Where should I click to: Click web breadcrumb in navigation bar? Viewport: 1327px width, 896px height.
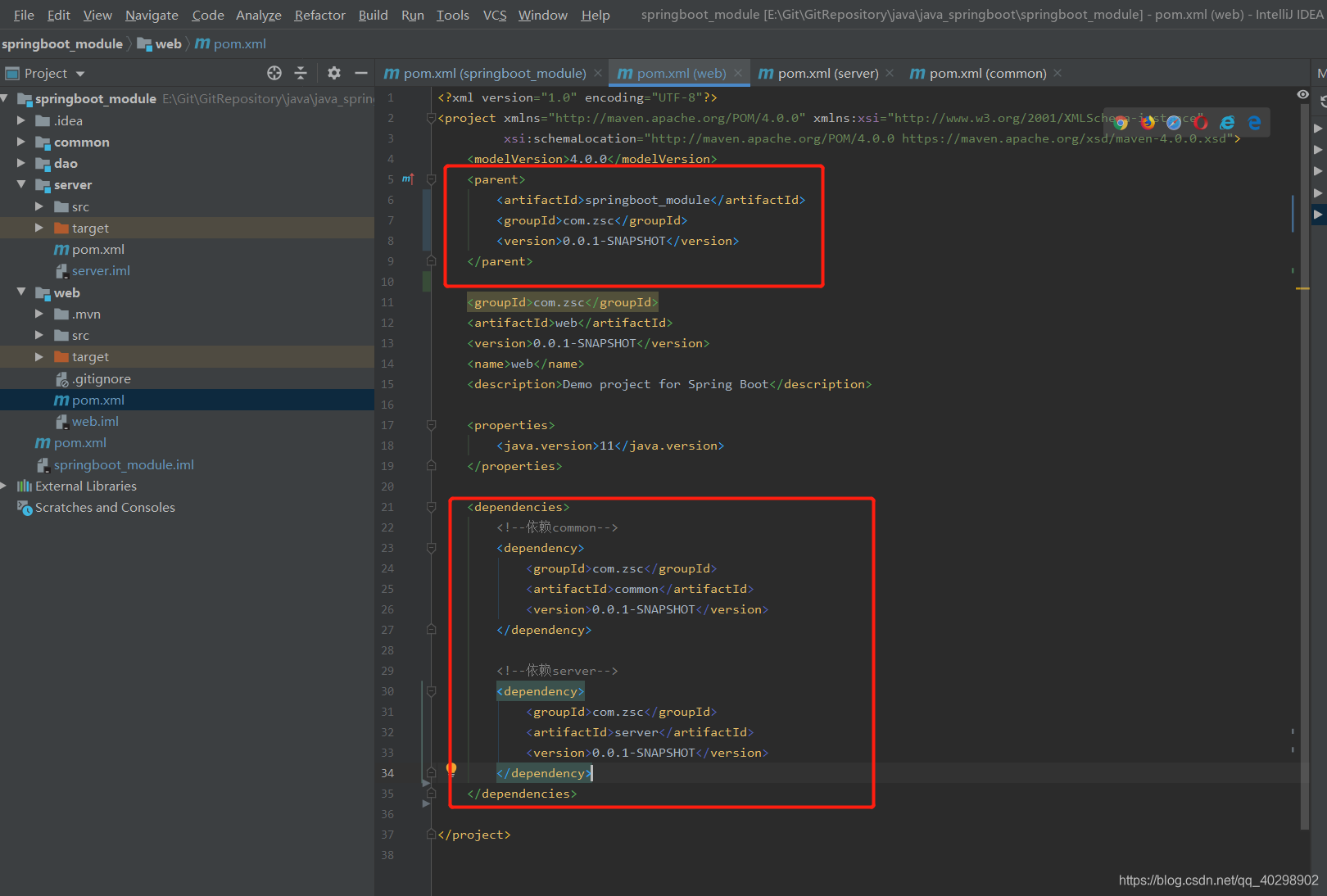159,43
